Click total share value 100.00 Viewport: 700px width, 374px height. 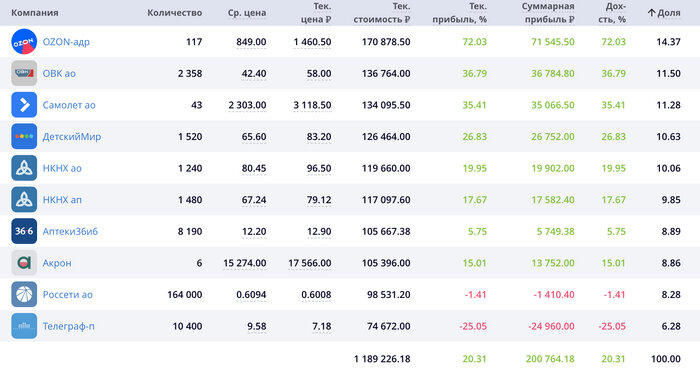[x=666, y=359]
